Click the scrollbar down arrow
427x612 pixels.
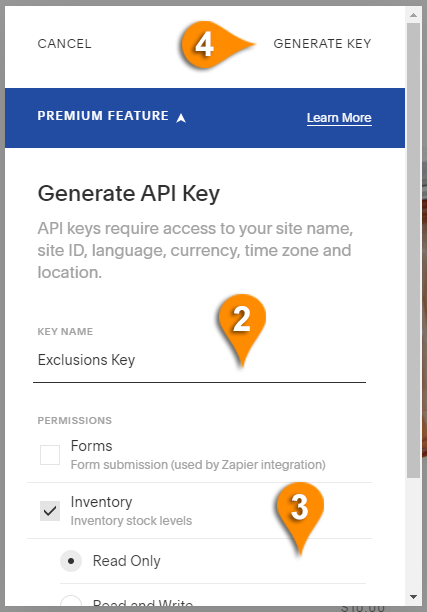tap(413, 597)
